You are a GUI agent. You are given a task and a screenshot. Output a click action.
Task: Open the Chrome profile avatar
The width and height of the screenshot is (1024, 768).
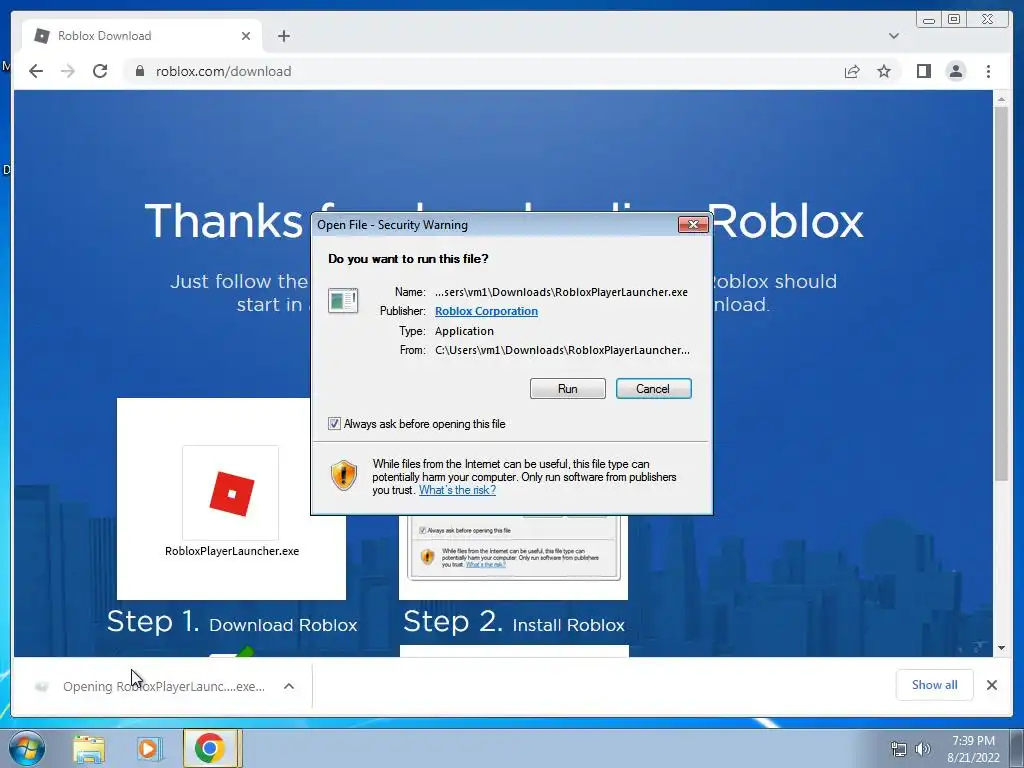pos(955,71)
